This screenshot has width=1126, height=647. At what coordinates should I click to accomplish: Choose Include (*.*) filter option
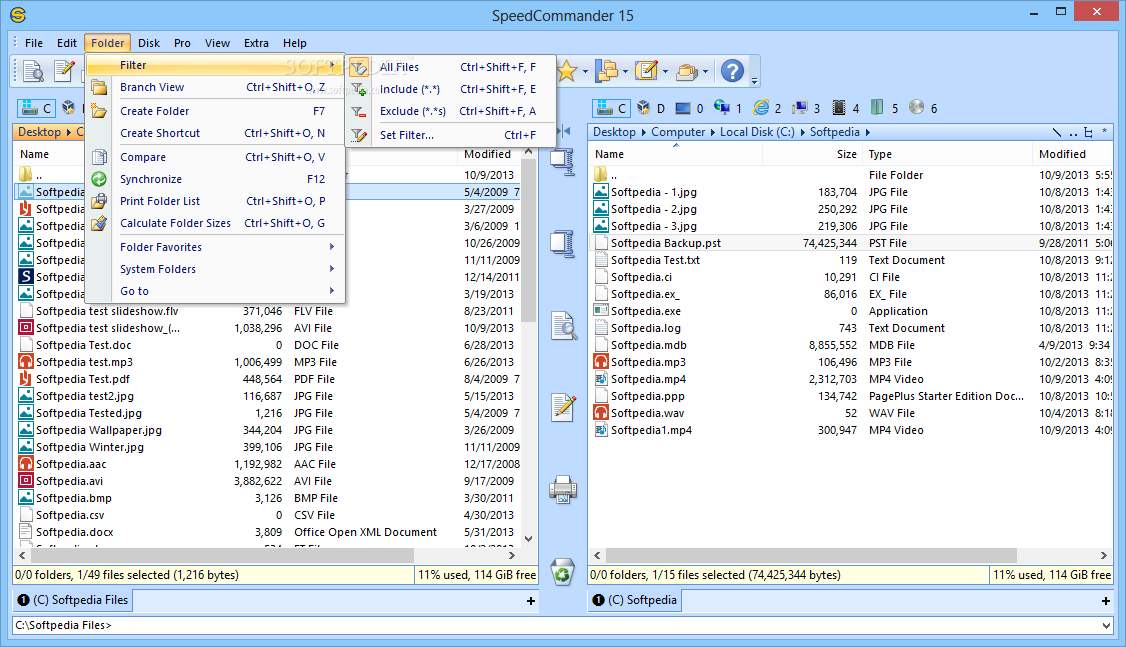[x=453, y=89]
